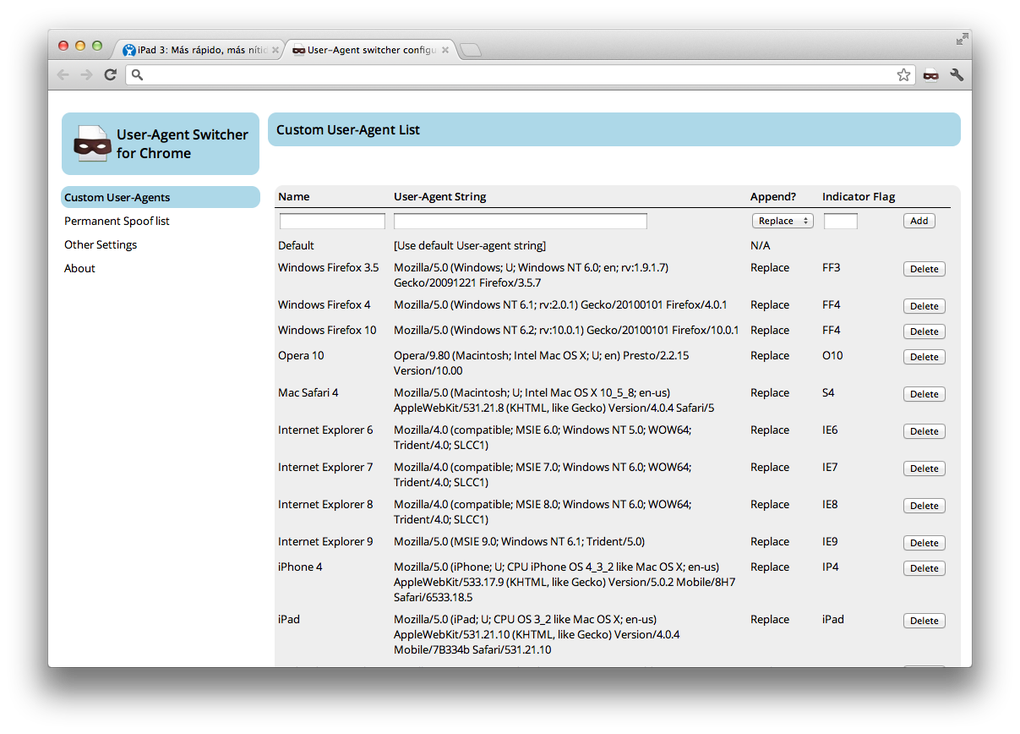Delete the Internet Explorer 6 entry
Screen dimensions: 1020x734
click(924, 431)
